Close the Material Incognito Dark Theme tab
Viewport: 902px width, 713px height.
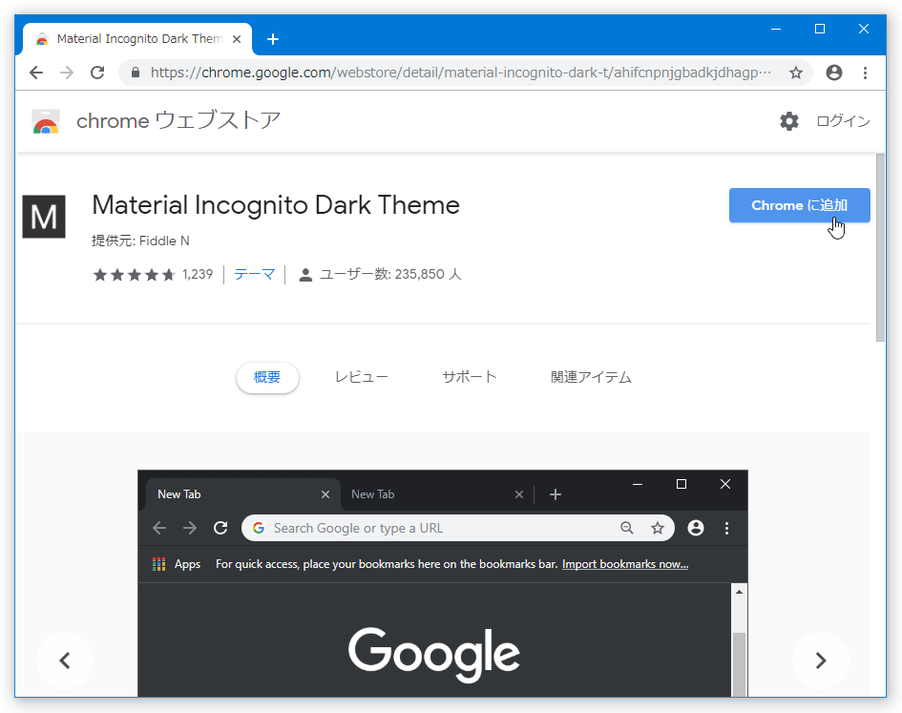click(236, 39)
